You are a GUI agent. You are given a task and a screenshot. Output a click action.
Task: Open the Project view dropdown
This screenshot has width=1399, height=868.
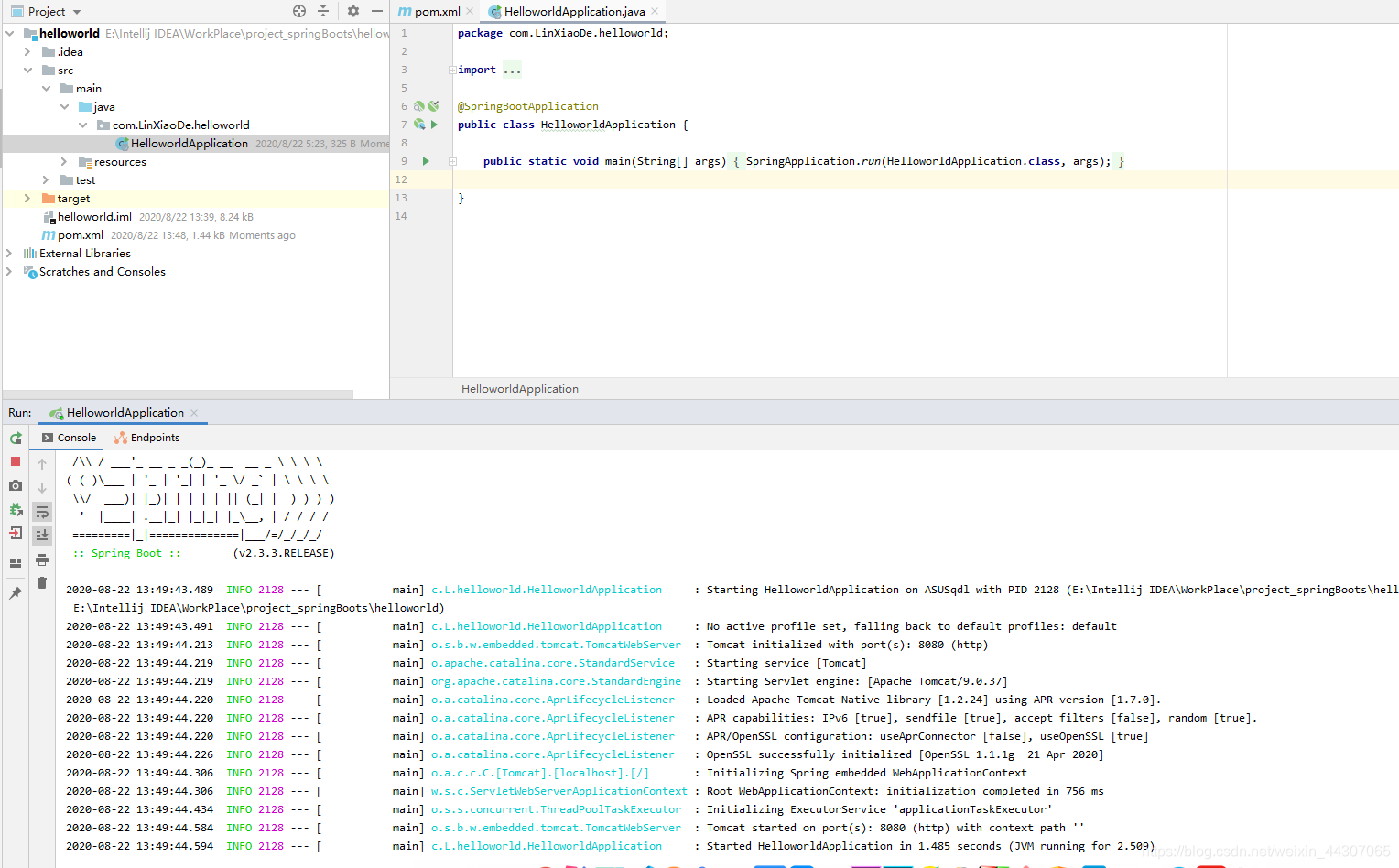(x=77, y=12)
